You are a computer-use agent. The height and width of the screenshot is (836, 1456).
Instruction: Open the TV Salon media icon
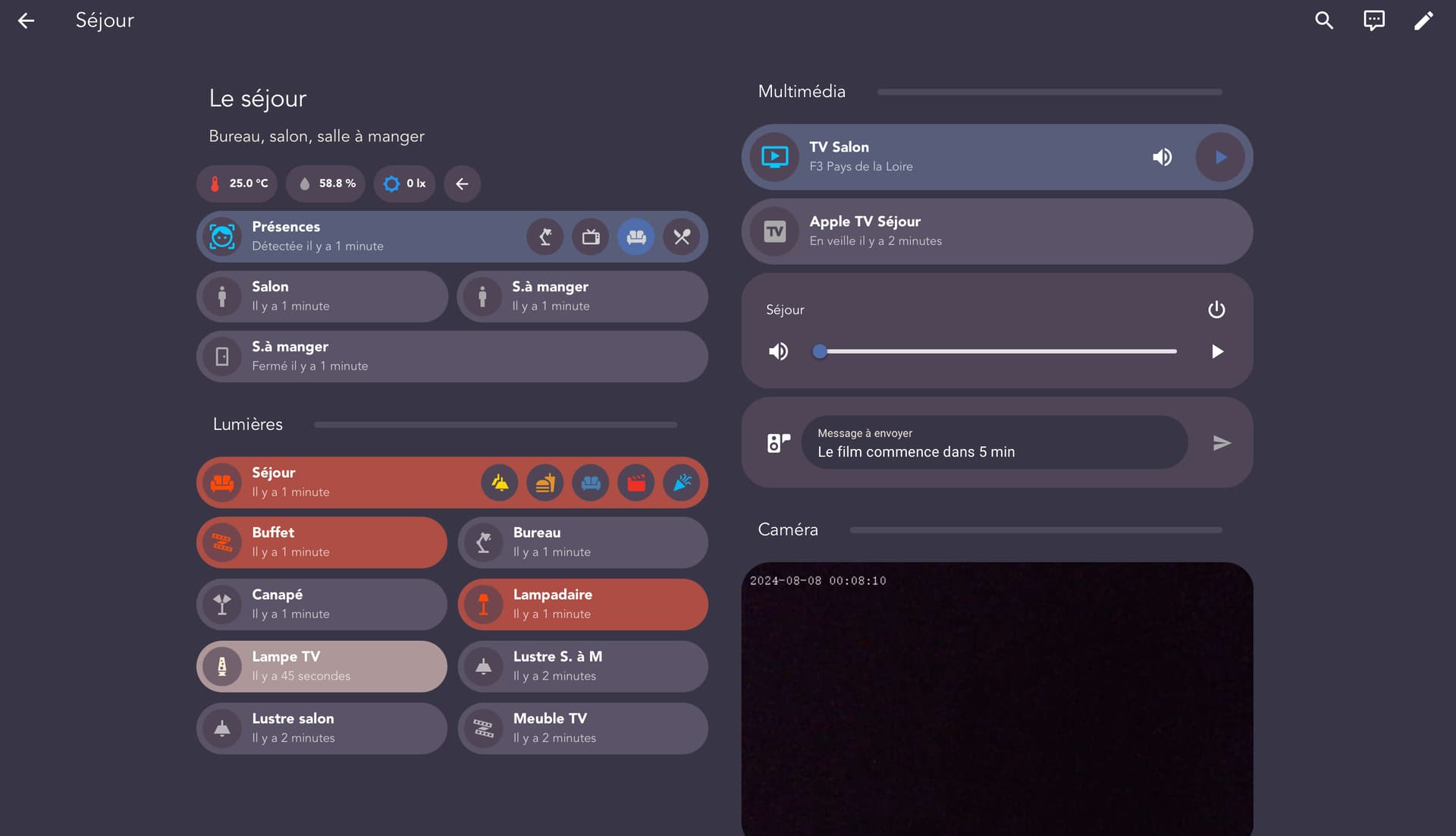(x=774, y=157)
